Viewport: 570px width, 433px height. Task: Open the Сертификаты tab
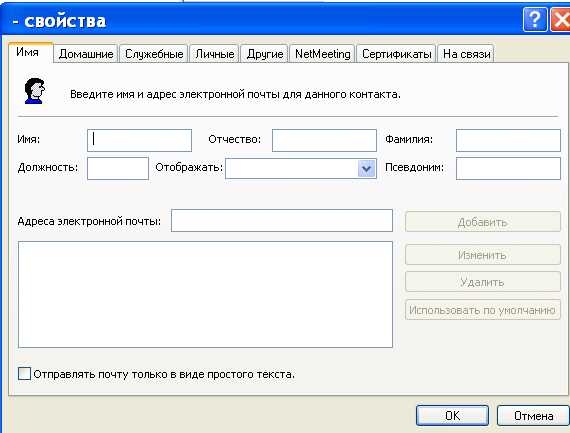pos(397,54)
